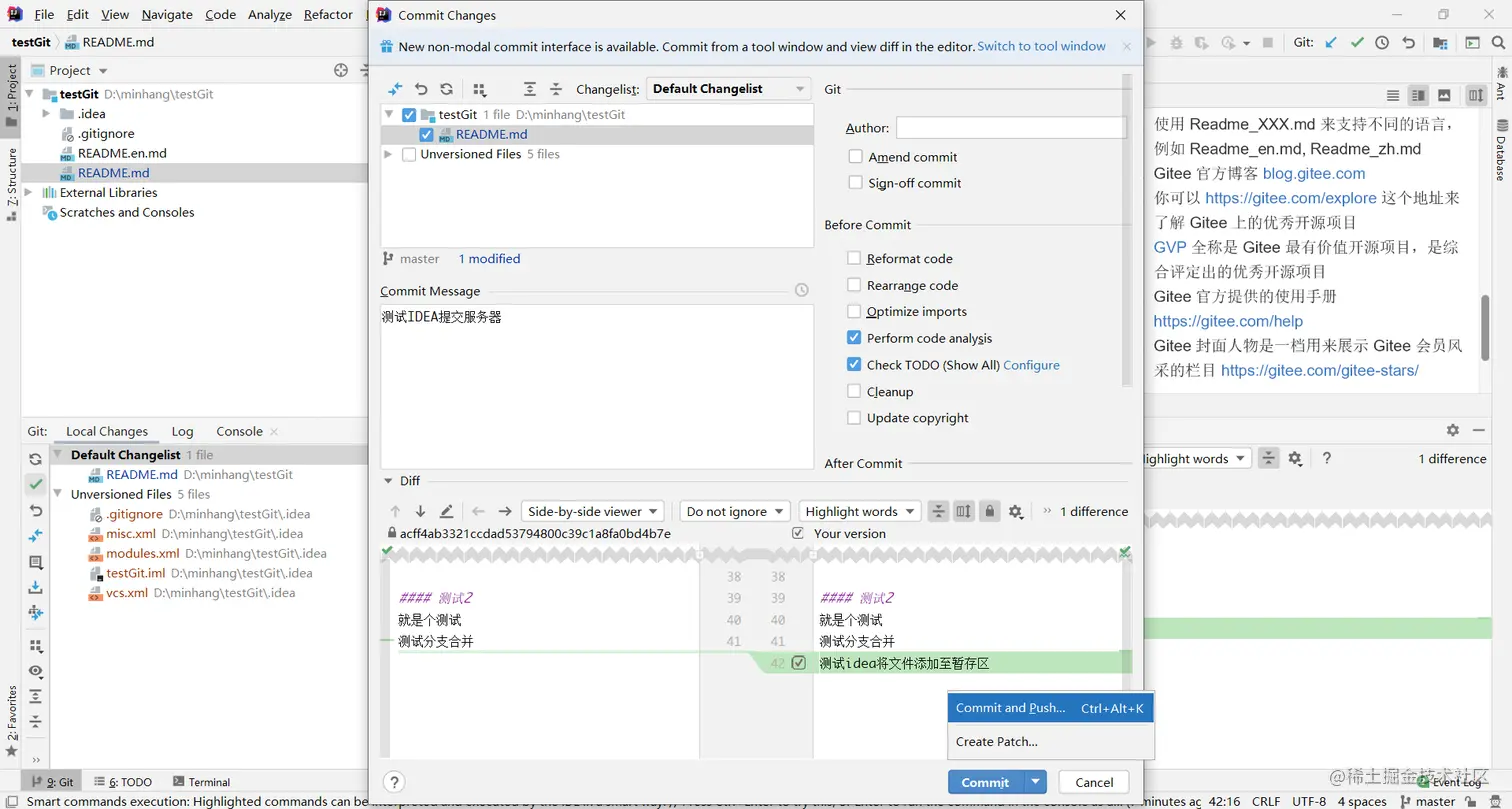
Task: Open Git tool window settings gear
Action: coord(1452,430)
